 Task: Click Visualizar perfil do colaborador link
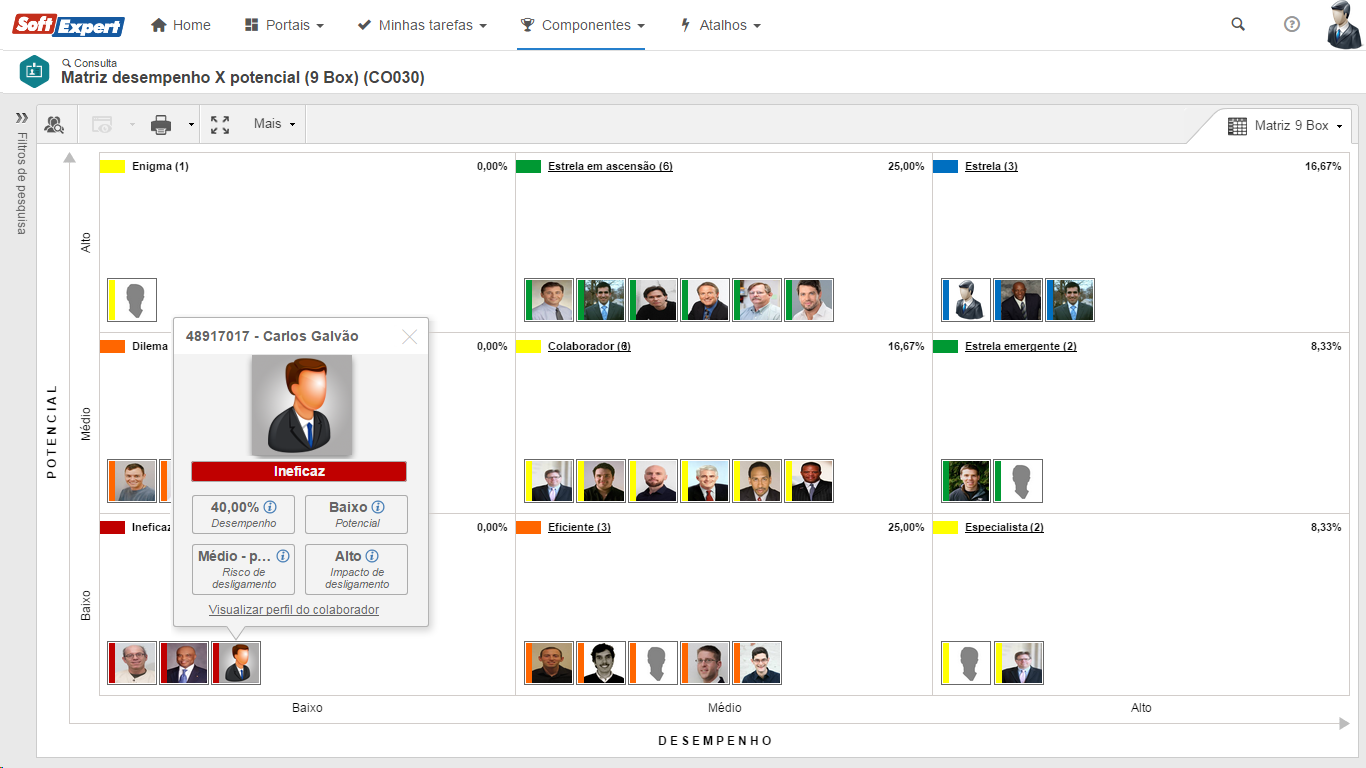coord(294,610)
